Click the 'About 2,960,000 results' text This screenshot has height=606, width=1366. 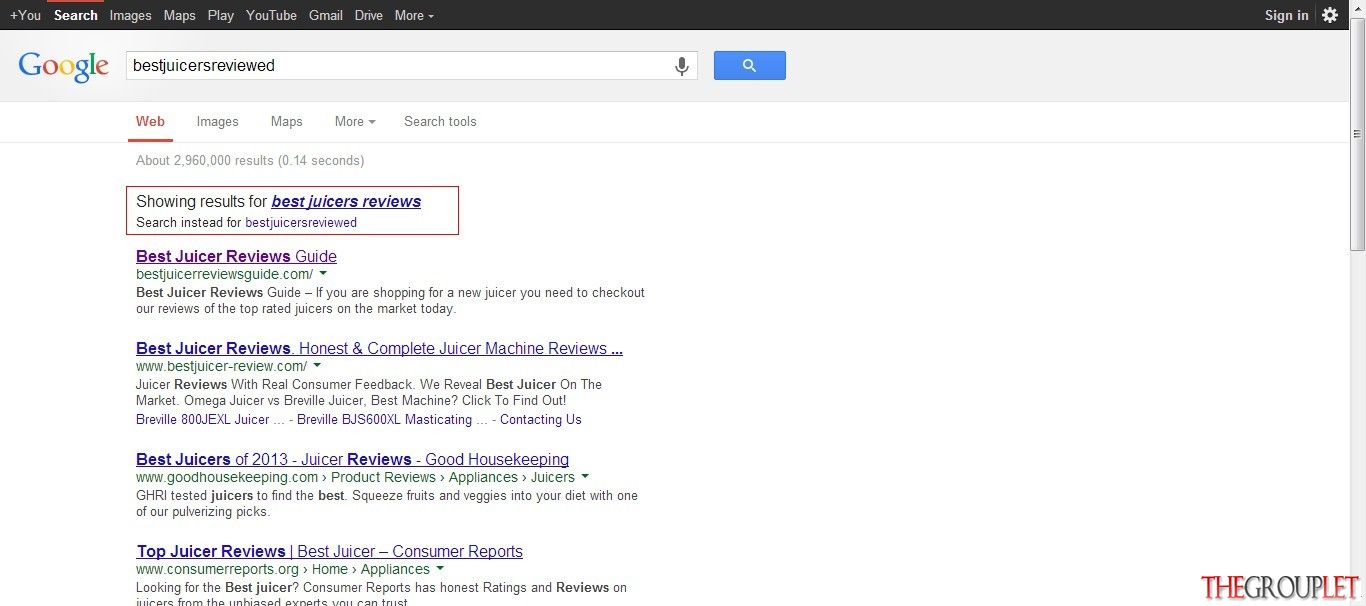[250, 161]
